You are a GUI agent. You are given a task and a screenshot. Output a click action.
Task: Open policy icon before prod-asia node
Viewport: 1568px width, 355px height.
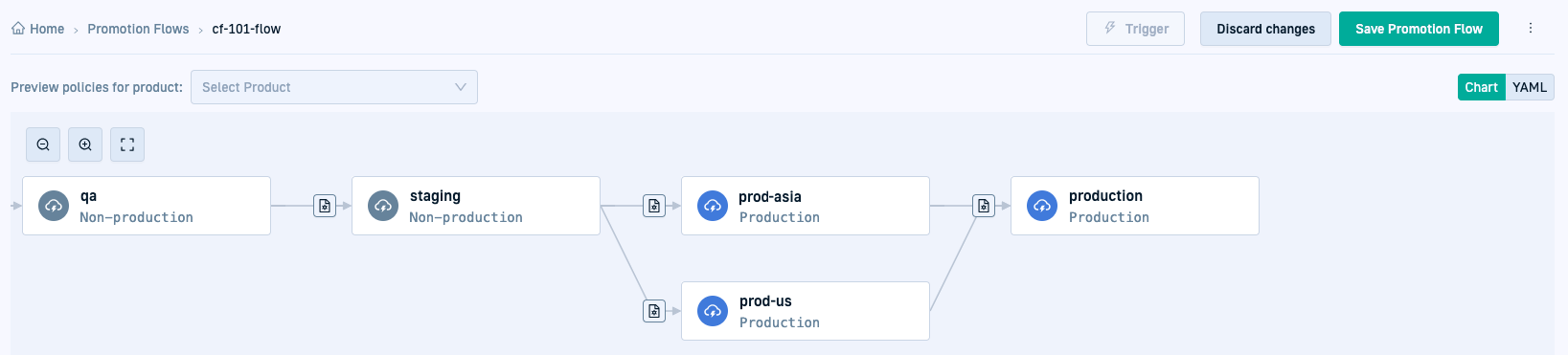[x=654, y=206]
